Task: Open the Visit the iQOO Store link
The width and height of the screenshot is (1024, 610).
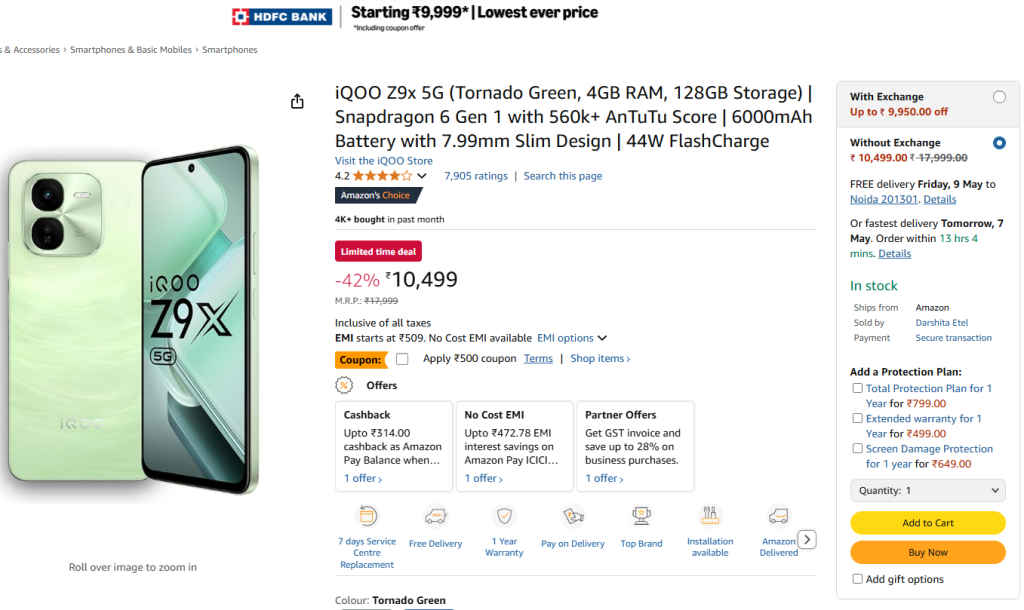Action: tap(383, 160)
